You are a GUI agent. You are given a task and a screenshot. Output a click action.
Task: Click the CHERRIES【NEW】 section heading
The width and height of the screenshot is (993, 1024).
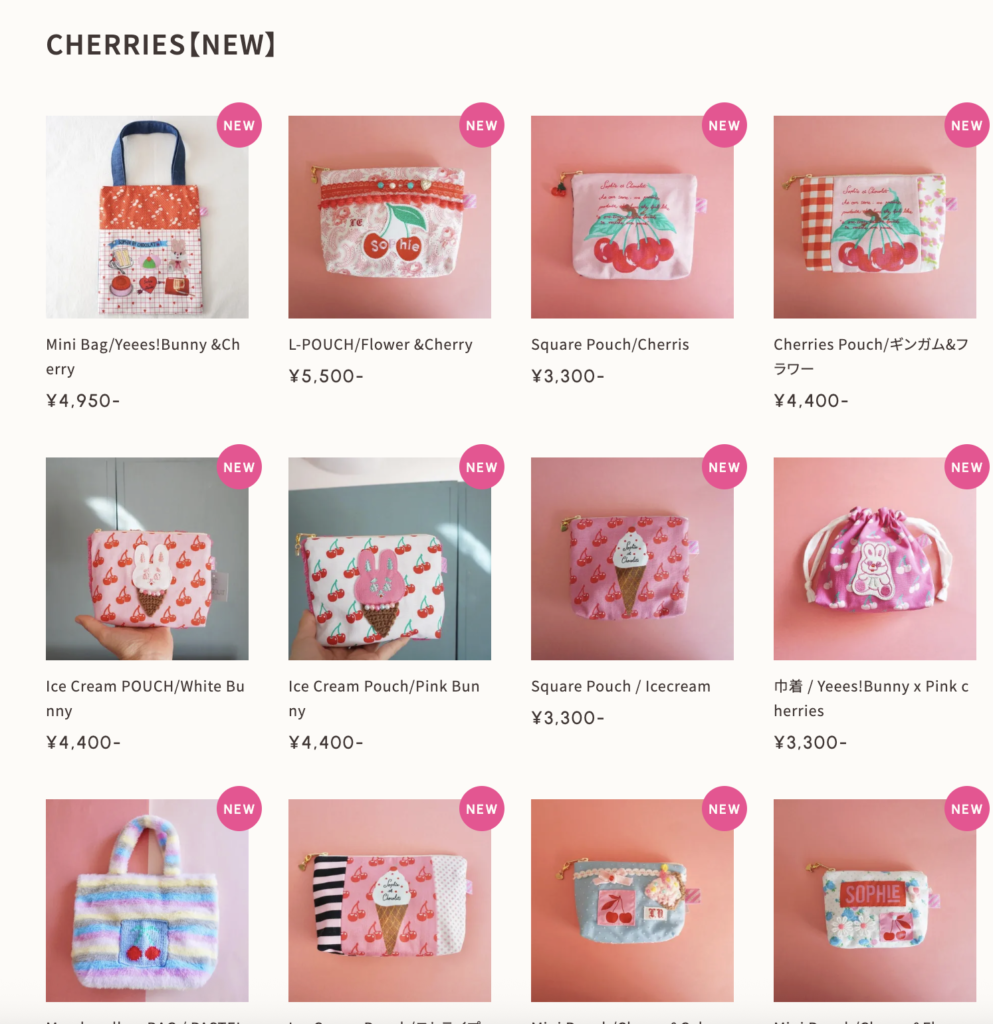[161, 44]
